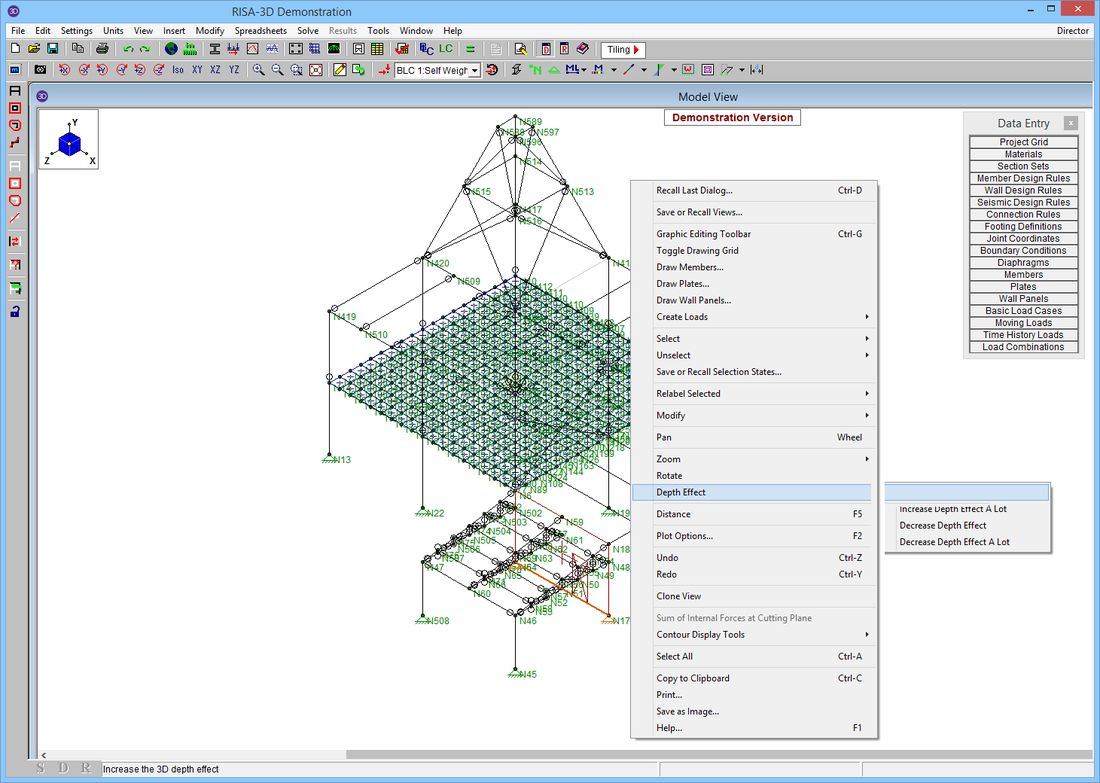Toggle joint labels N display icon
This screenshot has width=1100, height=783.
click(x=536, y=70)
